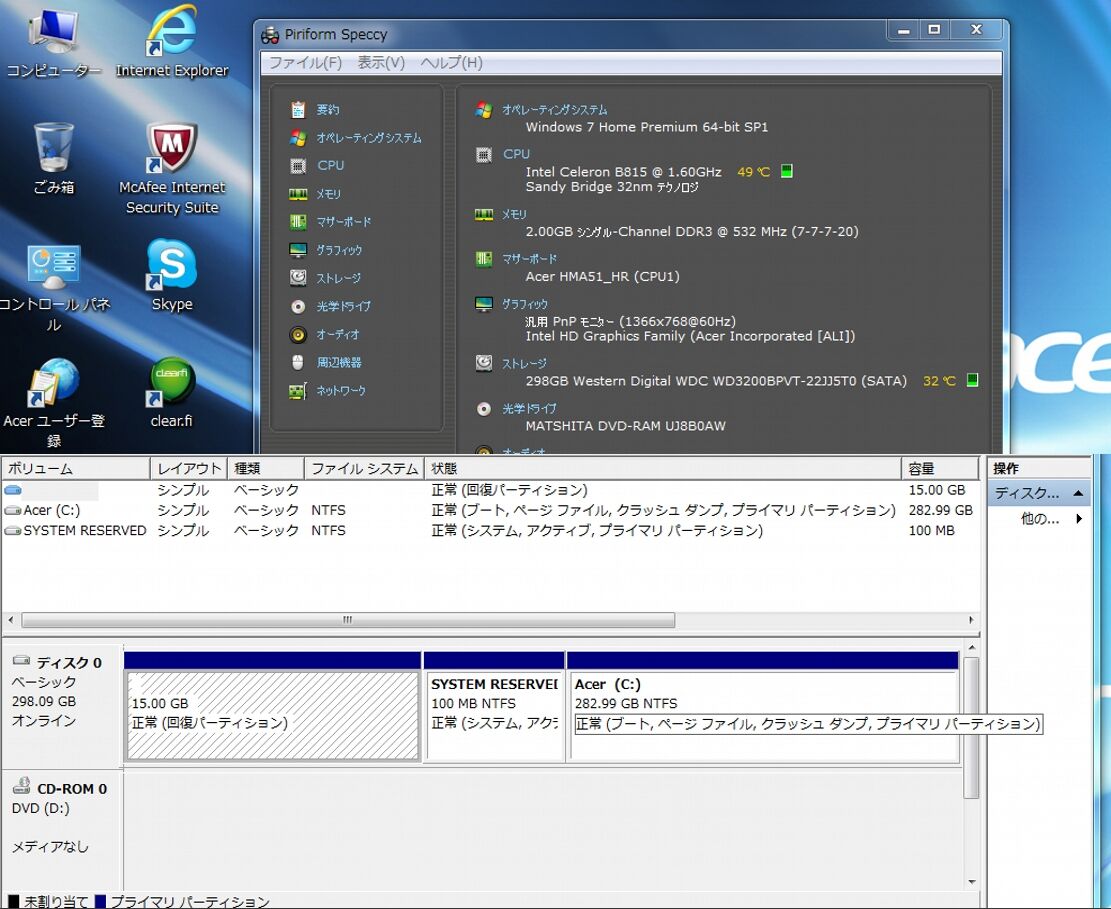Click 周辺機器 mouse icon in Speccy sidebar
This screenshot has width=1111, height=909.
tap(298, 362)
